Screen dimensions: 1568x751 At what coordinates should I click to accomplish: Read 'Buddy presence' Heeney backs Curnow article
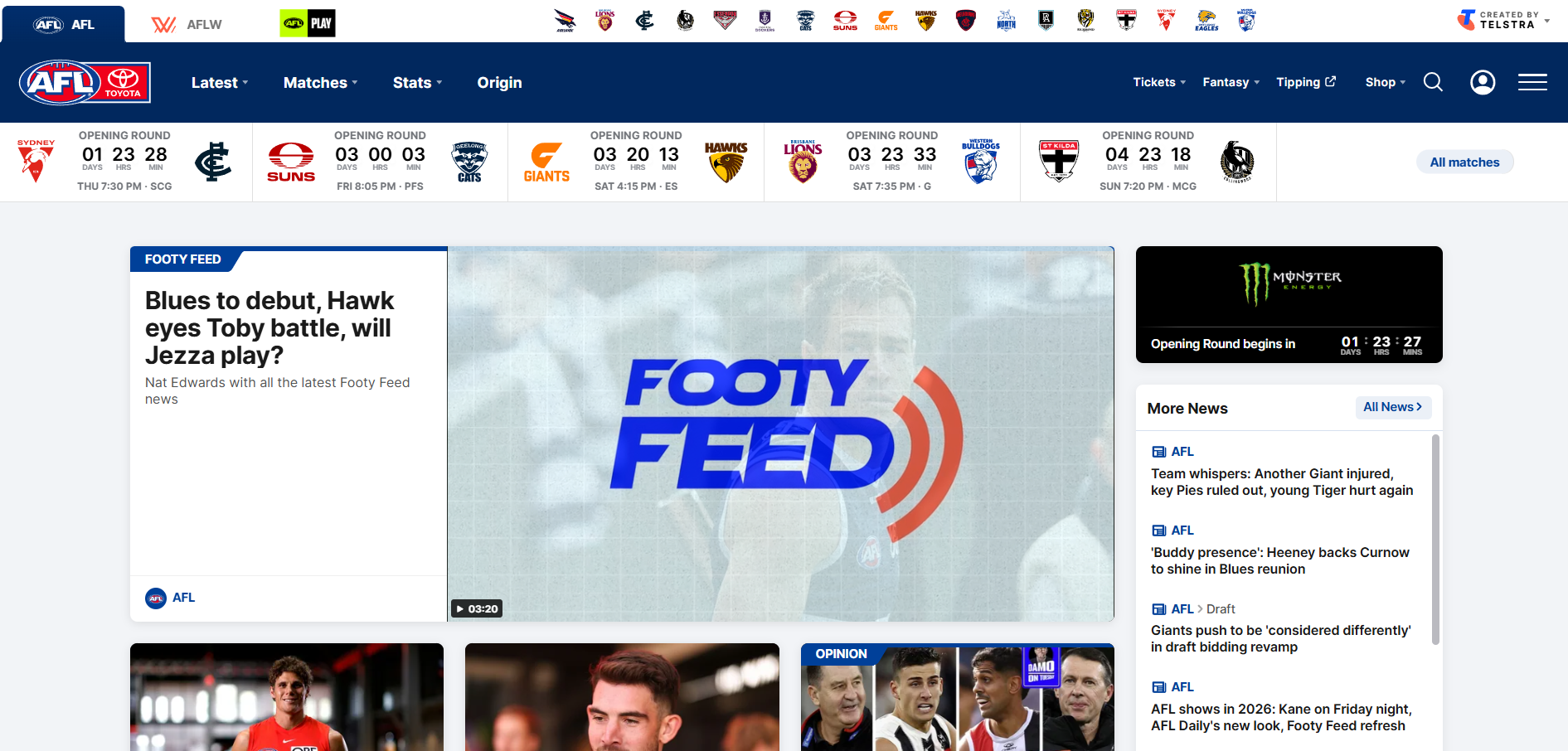[x=1280, y=561]
